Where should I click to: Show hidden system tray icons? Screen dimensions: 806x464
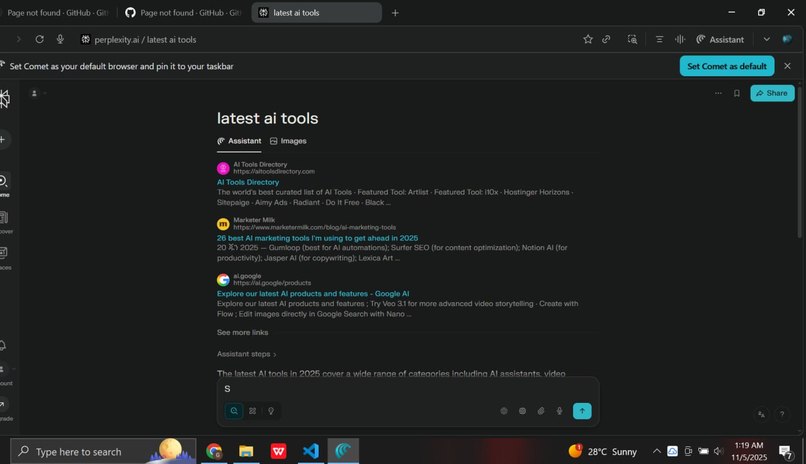(656, 451)
